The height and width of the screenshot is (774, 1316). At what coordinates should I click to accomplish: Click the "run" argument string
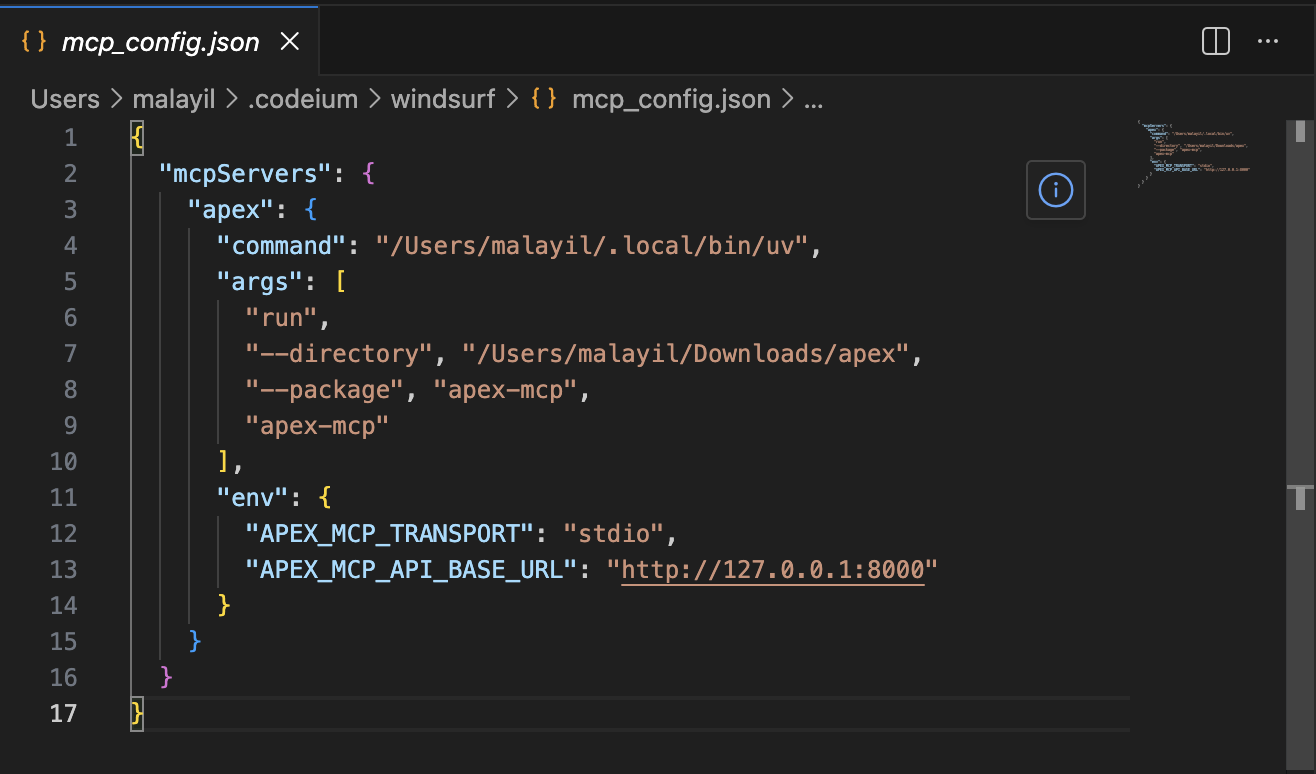click(282, 317)
